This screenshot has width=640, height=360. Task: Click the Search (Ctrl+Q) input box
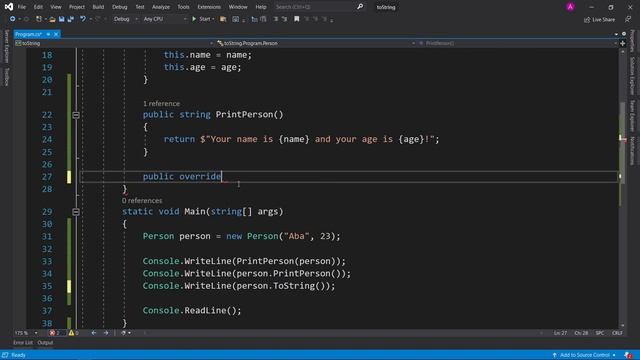[x=314, y=7]
